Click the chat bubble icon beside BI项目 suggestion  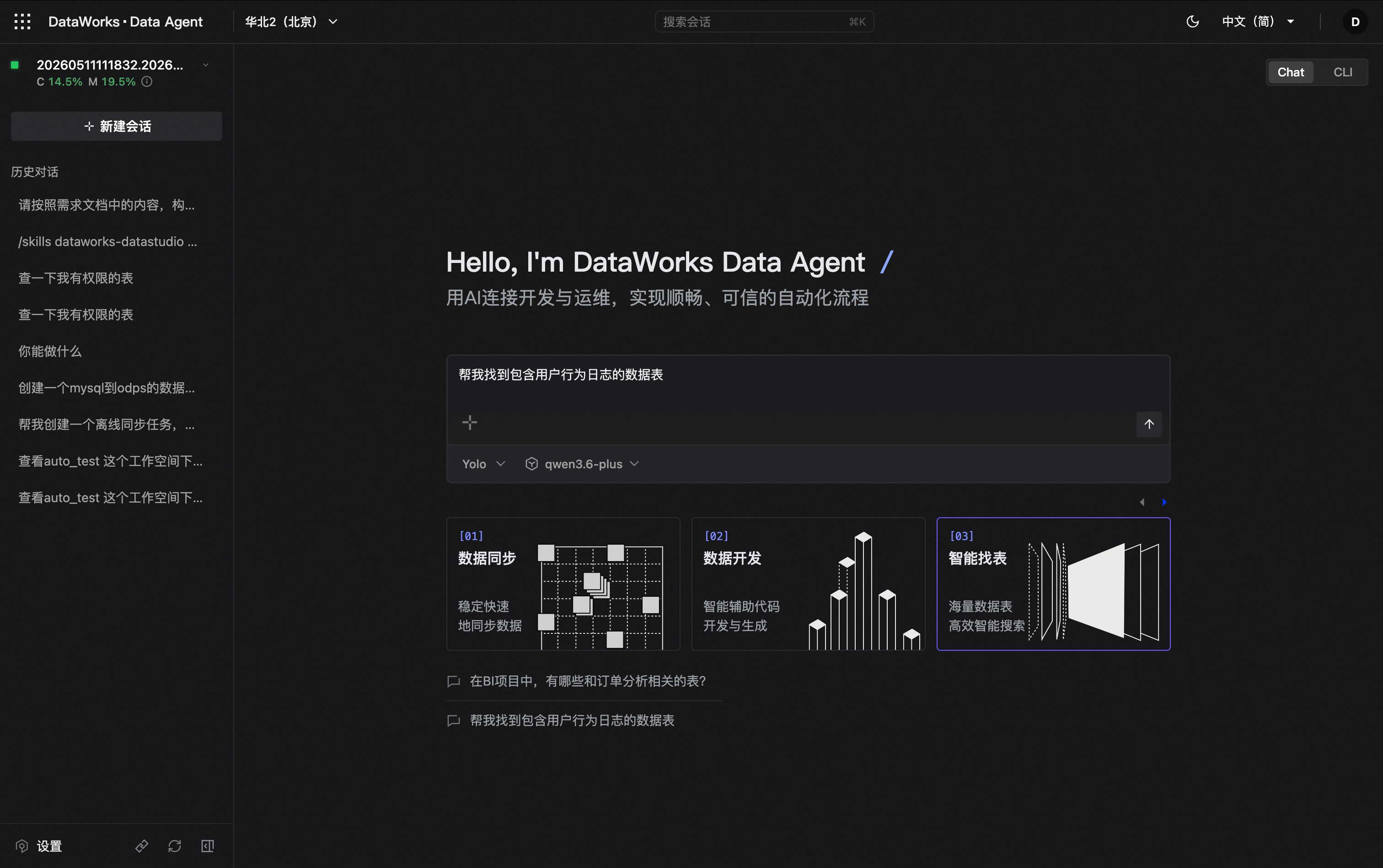[454, 681]
